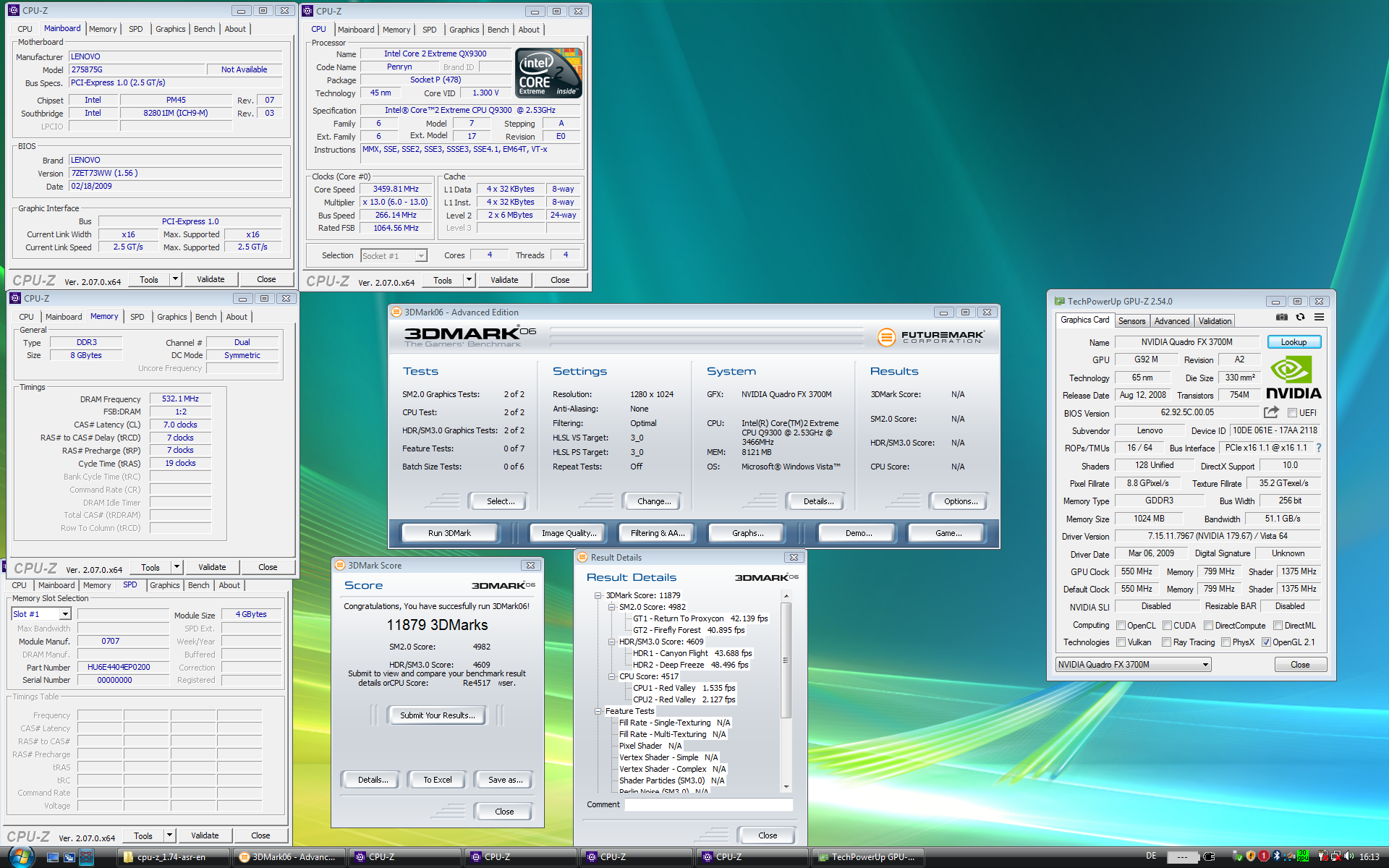Click Validate in the CPU-Z CPU window
Screen dimensions: 1389x868
504,280
